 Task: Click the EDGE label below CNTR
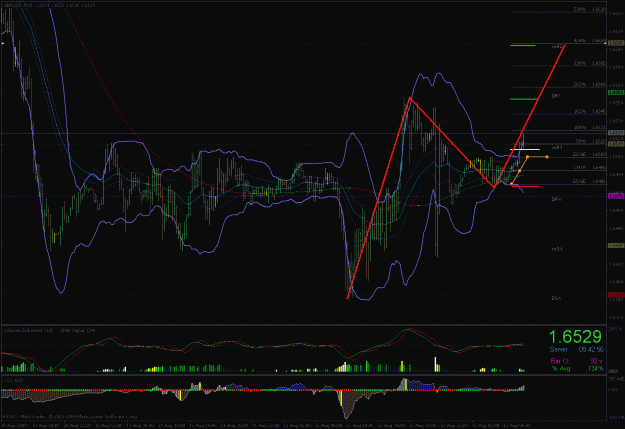(579, 181)
